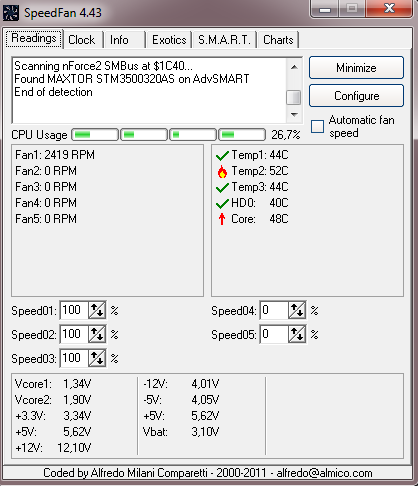
Task: Click the SpeedFan app icon in title bar
Action: (10, 13)
